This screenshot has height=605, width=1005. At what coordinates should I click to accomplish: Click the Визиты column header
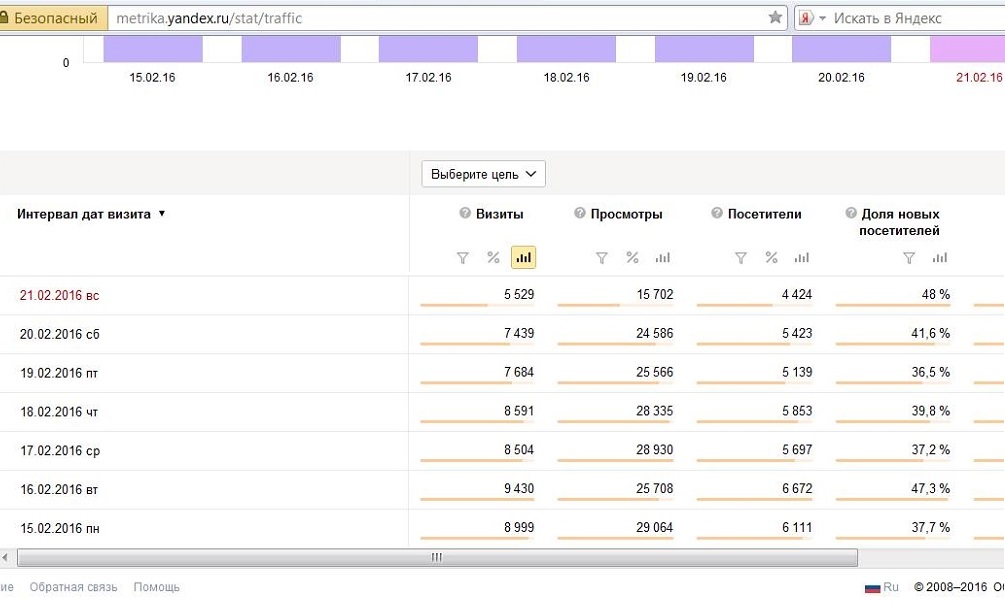tap(499, 214)
